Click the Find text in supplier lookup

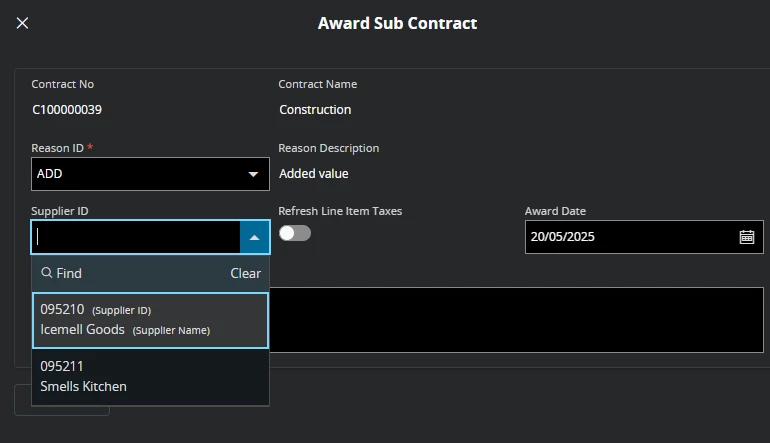point(69,274)
